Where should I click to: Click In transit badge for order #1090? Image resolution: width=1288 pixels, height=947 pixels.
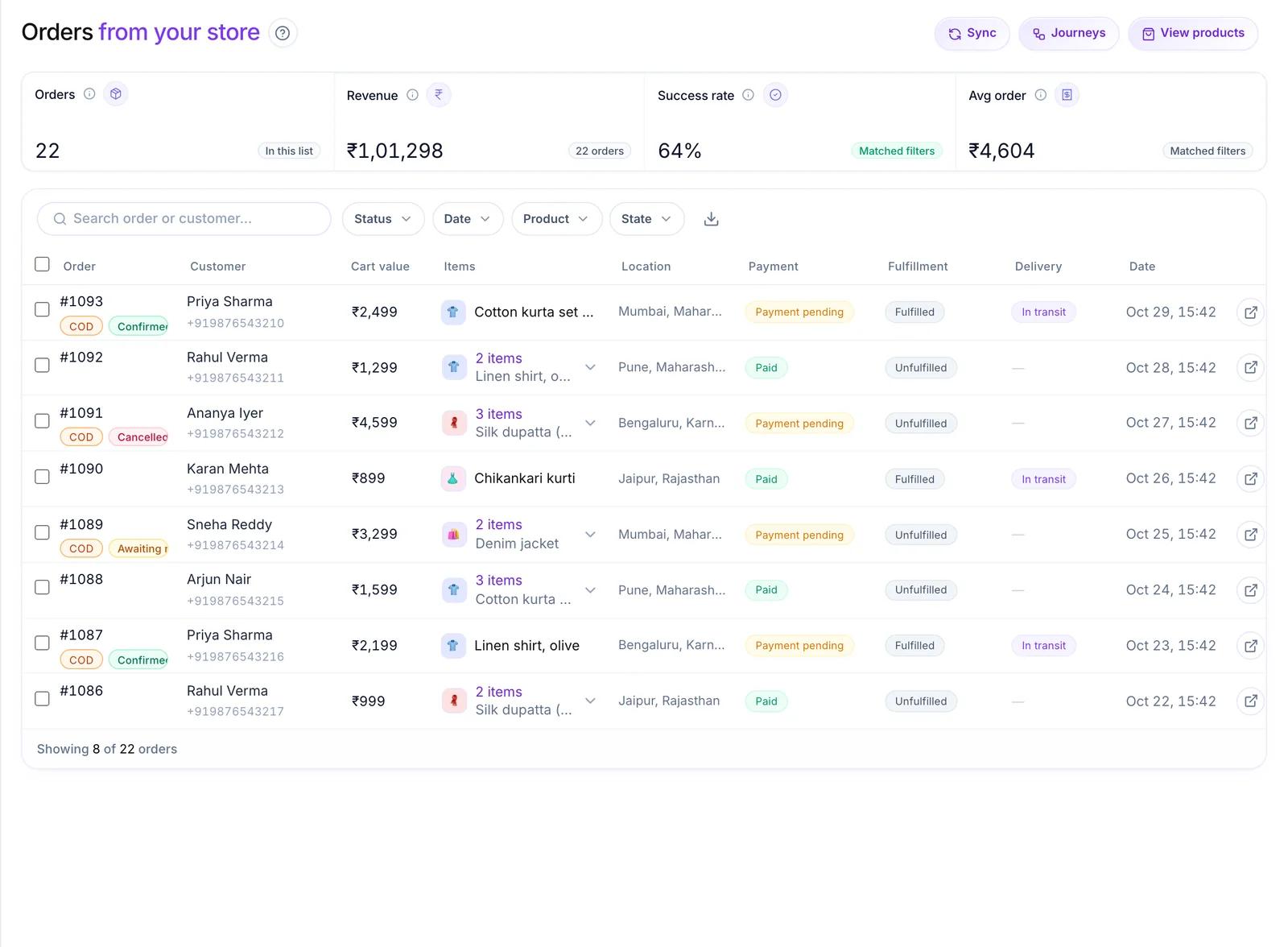pyautogui.click(x=1043, y=479)
